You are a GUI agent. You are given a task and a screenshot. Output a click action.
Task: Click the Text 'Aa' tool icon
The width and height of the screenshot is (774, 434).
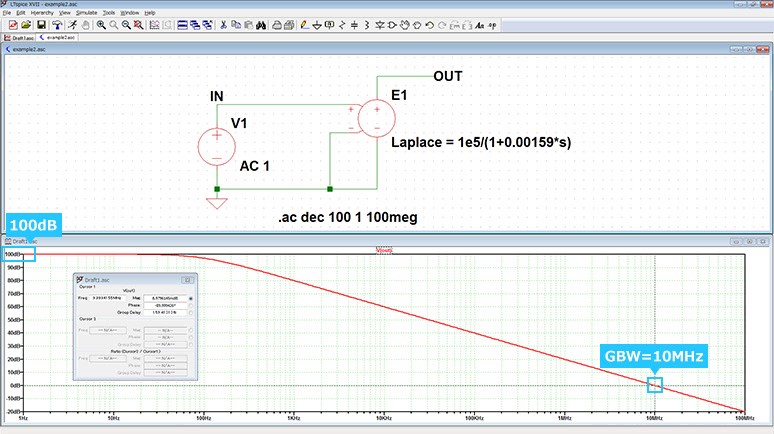[479, 24]
